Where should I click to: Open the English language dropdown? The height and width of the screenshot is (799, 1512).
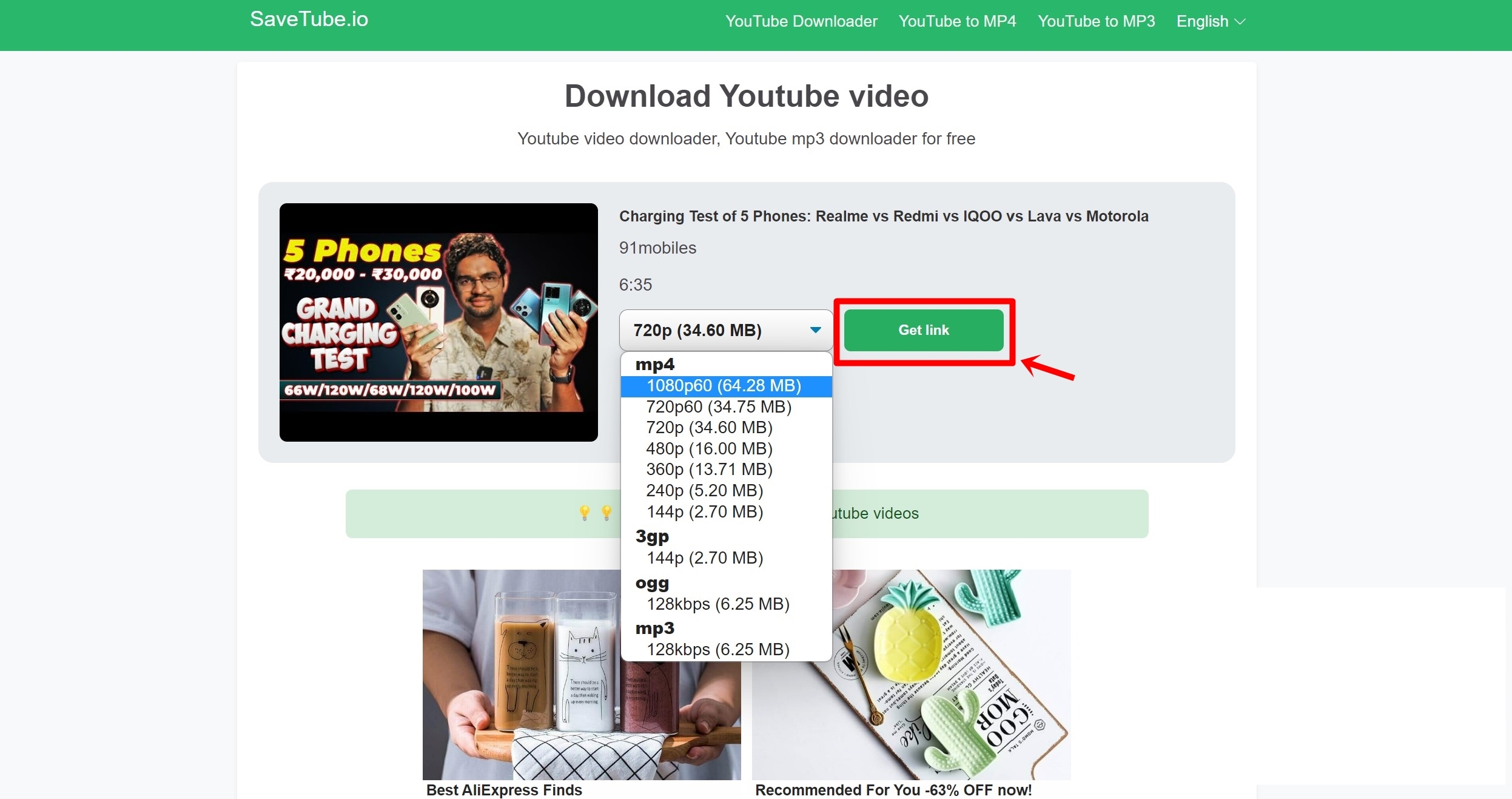[1209, 21]
